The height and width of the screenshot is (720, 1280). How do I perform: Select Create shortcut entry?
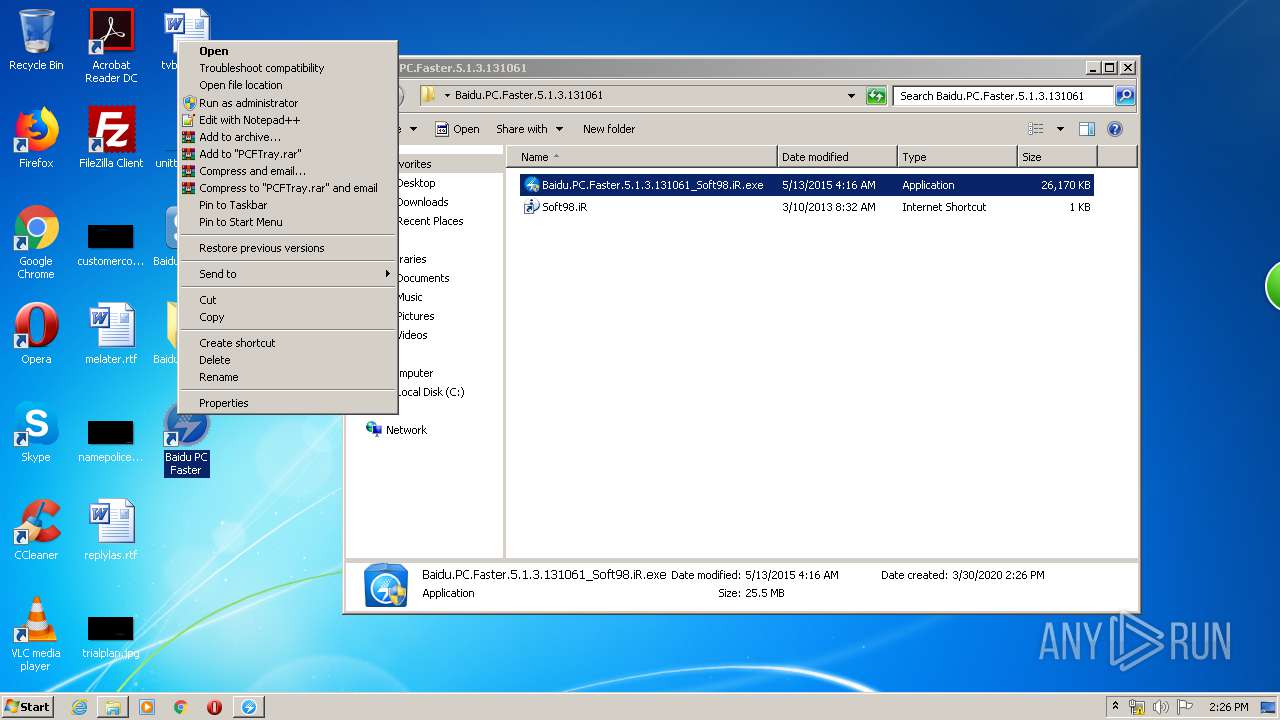[288, 343]
